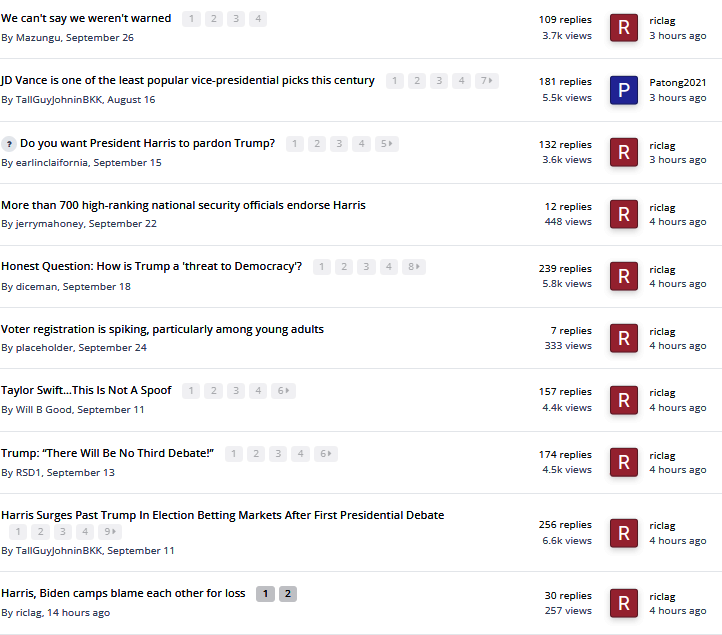Click riclag avatar on Voter registration topic
Image resolution: width=722 pixels, height=635 pixels.
pos(624,338)
